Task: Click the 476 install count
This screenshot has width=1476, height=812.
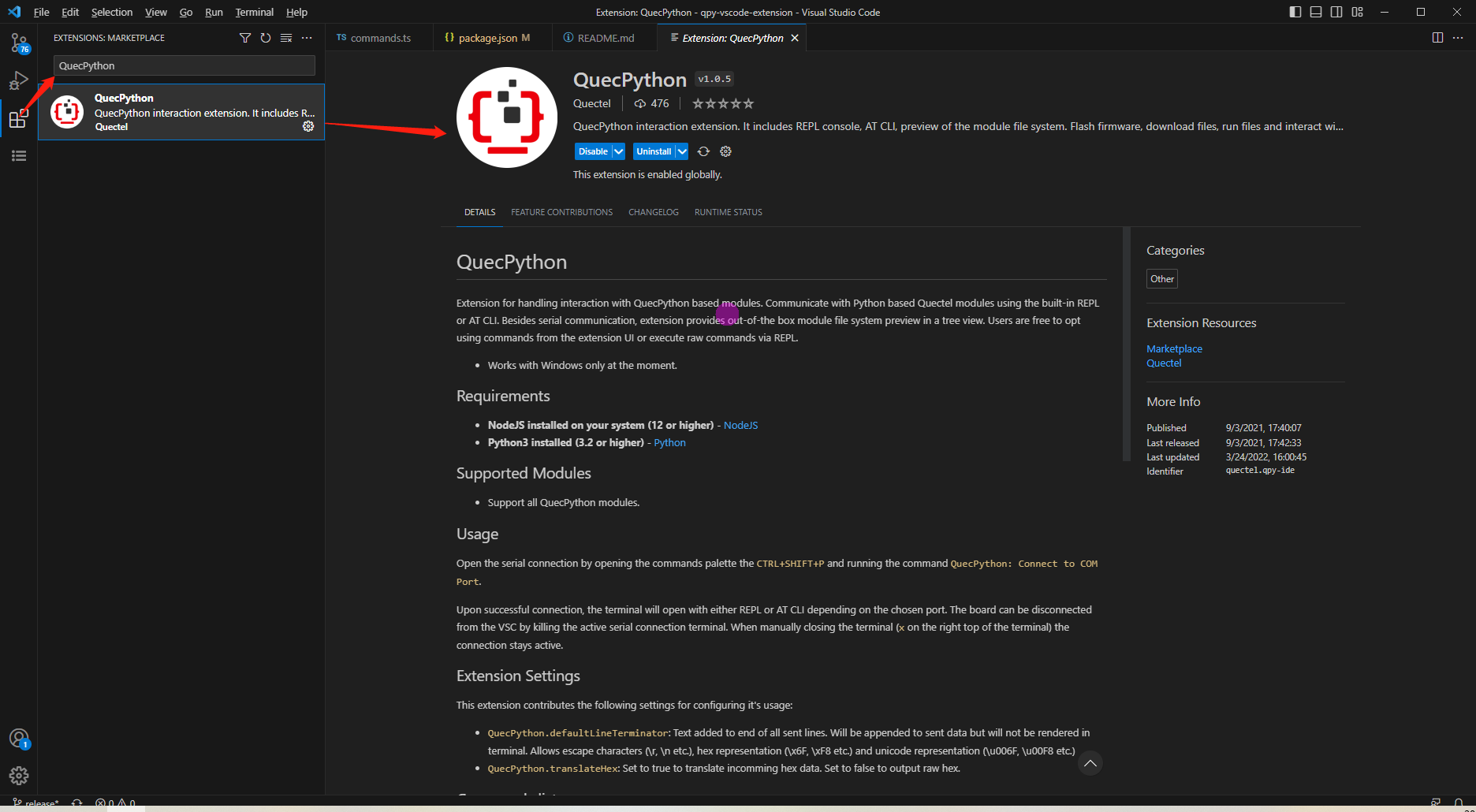Action: 652,103
